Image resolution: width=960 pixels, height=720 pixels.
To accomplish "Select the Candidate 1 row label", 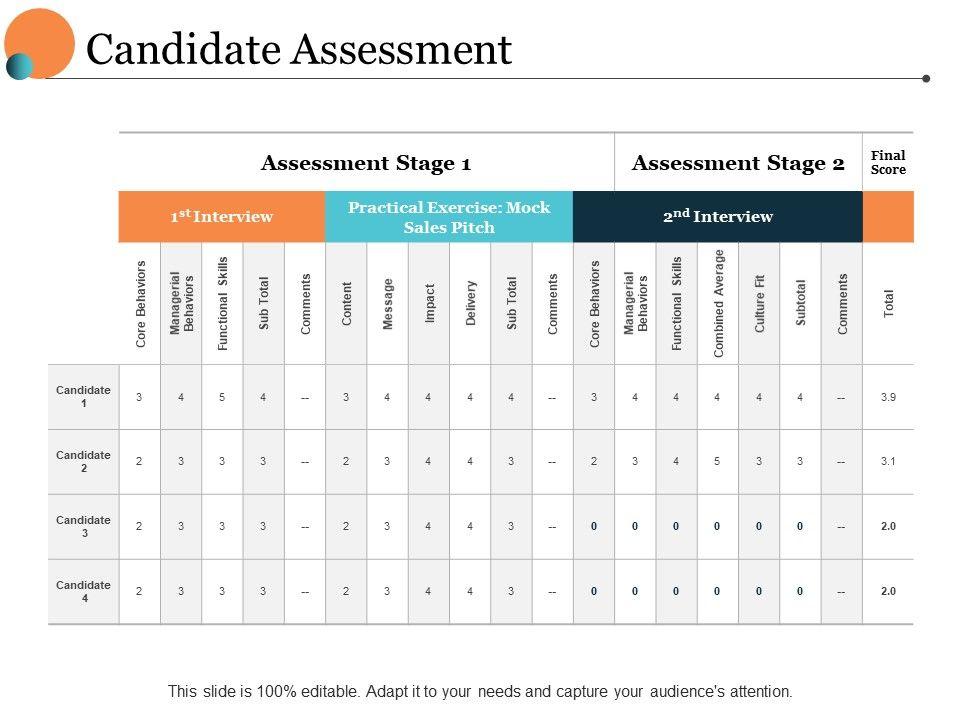I will pos(84,397).
